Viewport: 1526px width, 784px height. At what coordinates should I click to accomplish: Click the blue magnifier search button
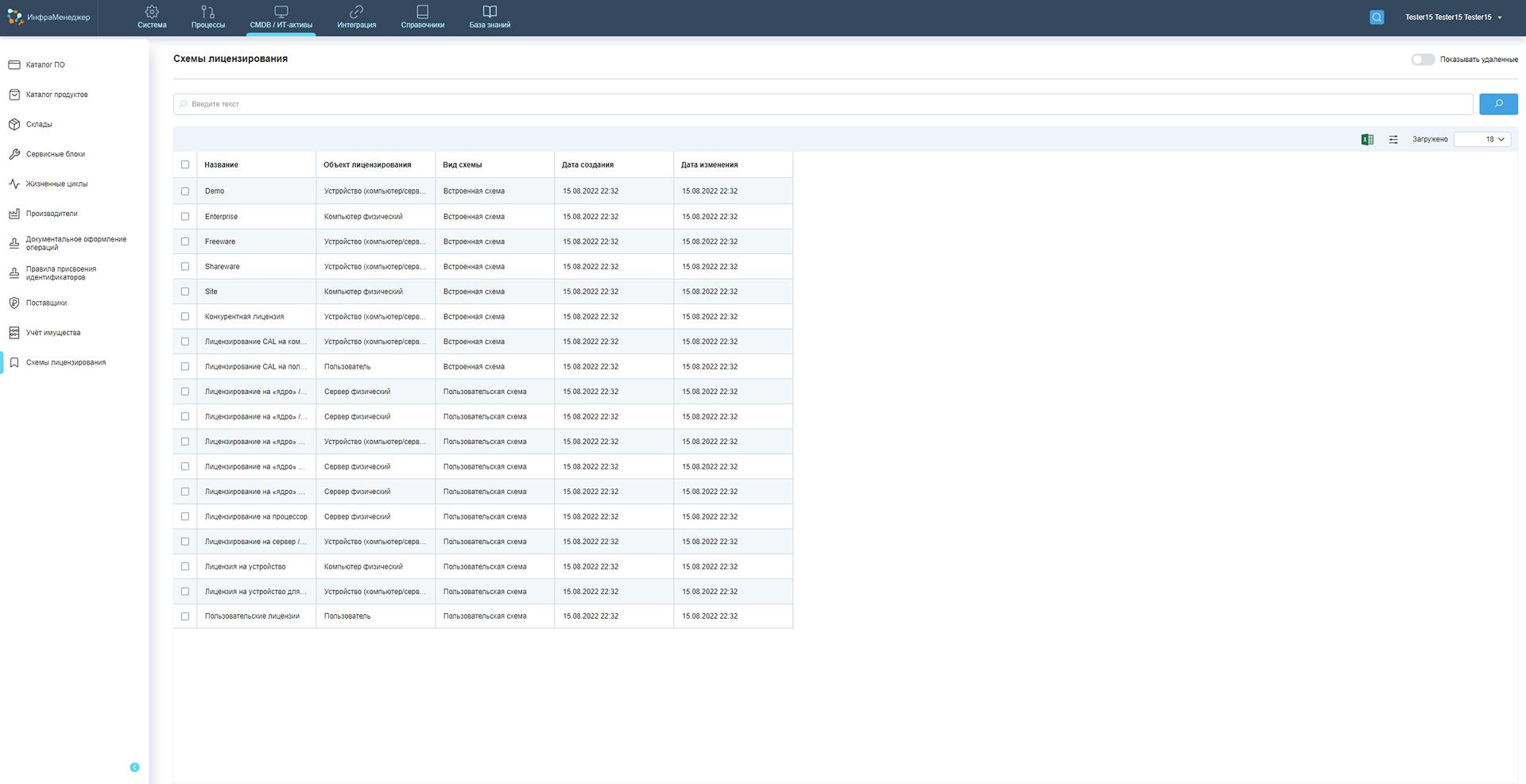point(1498,104)
